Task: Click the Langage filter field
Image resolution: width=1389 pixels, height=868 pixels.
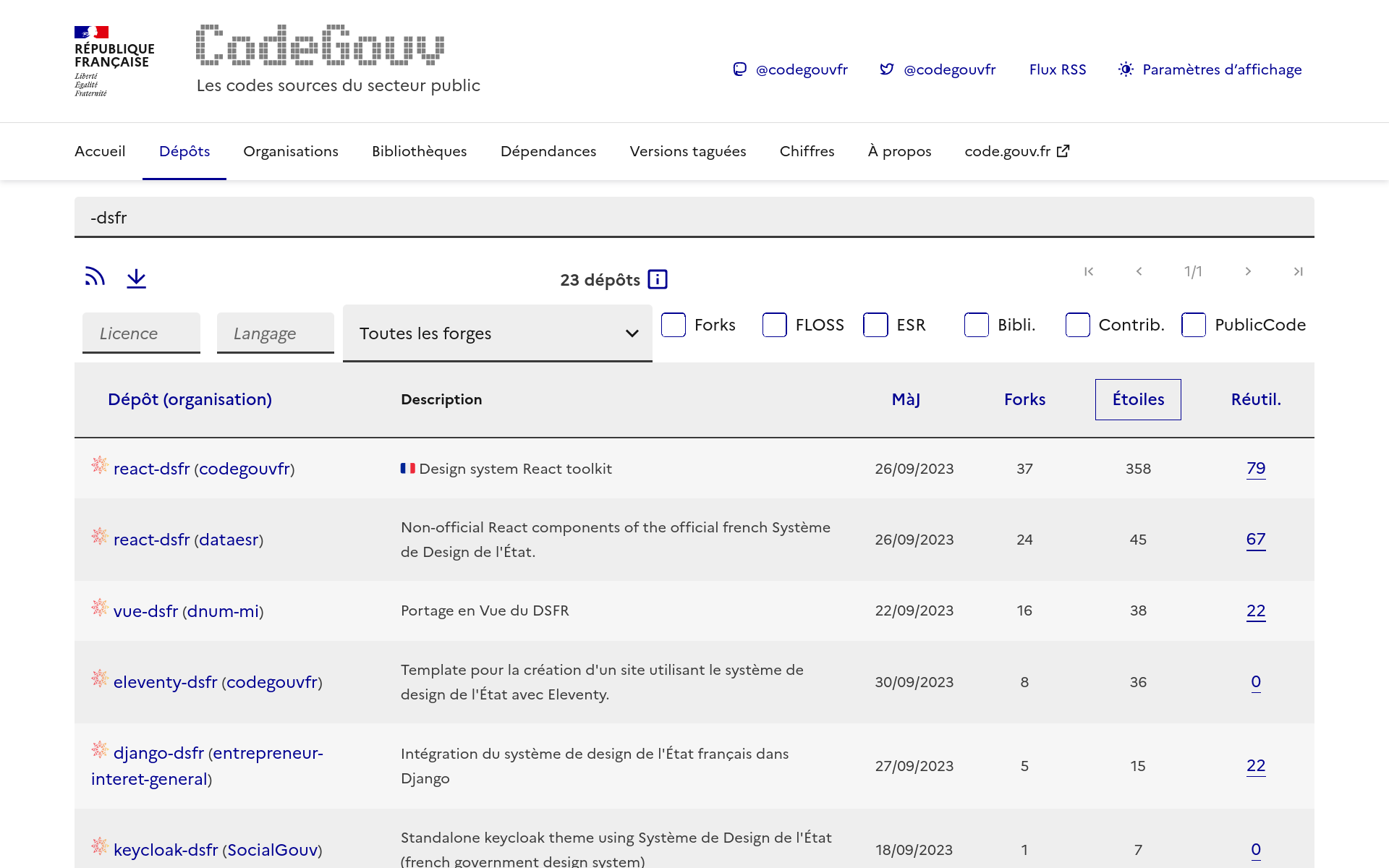Action: [x=276, y=333]
